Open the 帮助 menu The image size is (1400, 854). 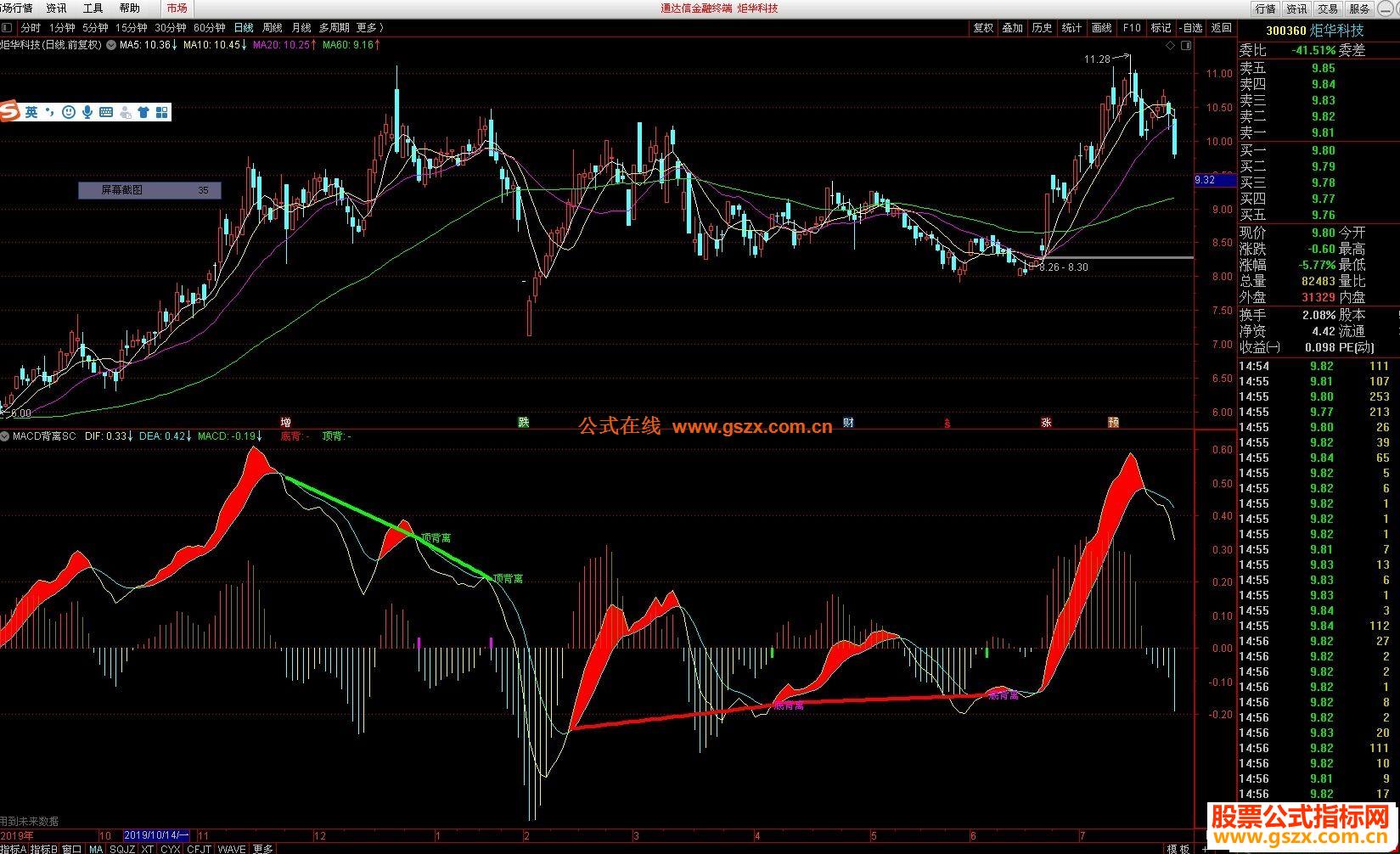tap(129, 8)
